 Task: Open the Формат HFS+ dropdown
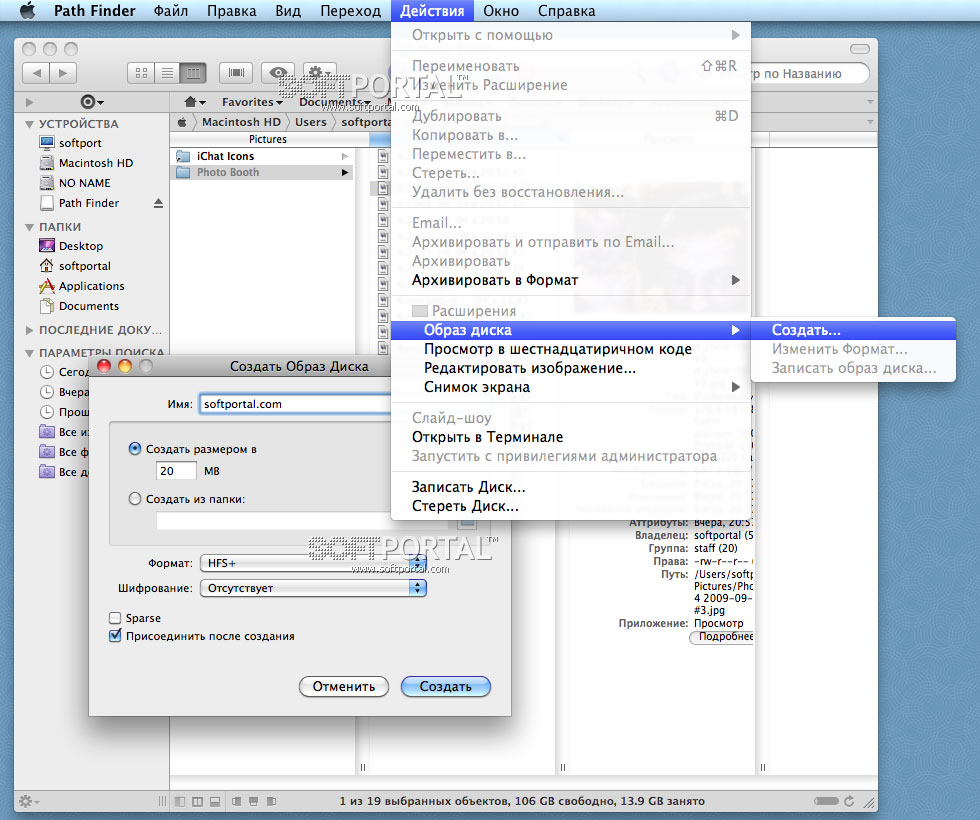(x=313, y=563)
